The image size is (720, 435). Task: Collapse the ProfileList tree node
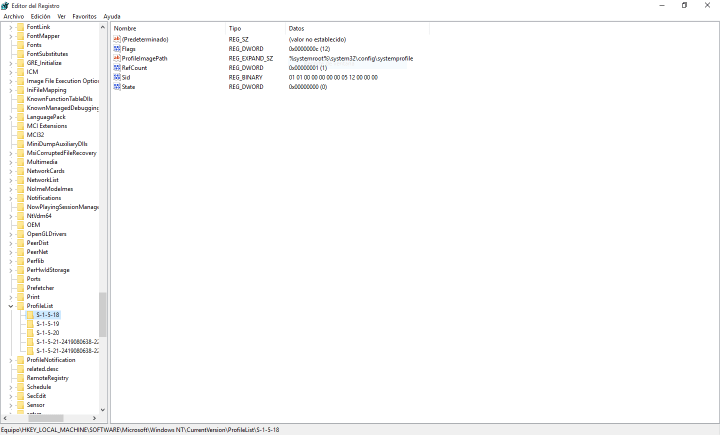[x=11, y=306]
